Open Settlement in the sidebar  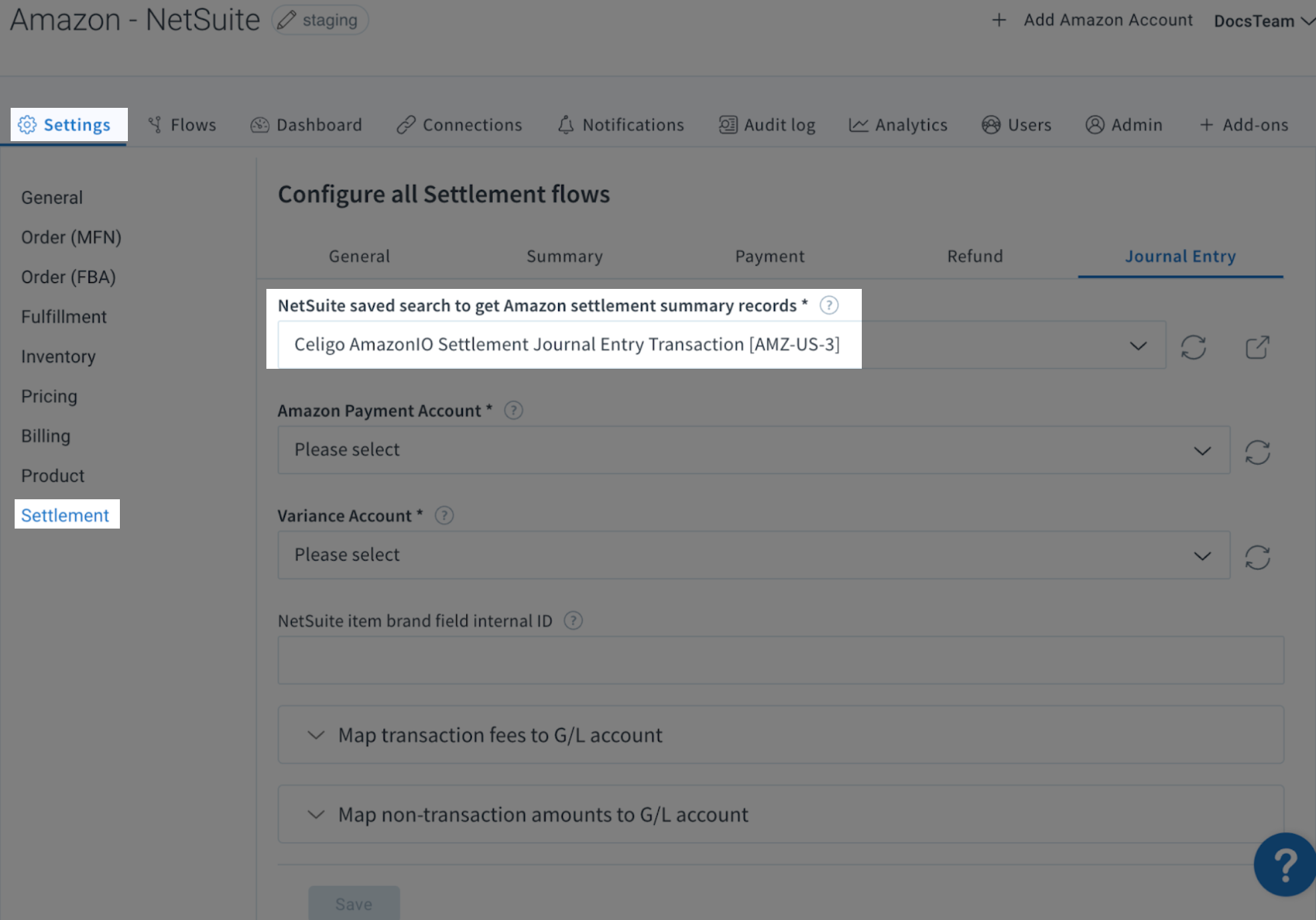point(67,515)
